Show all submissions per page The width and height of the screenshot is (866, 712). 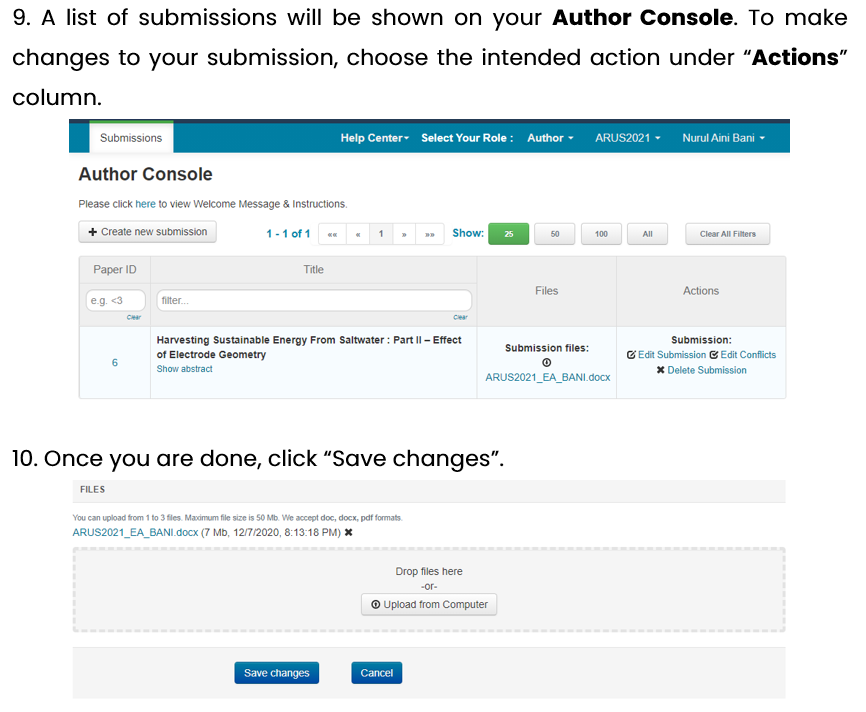(647, 234)
